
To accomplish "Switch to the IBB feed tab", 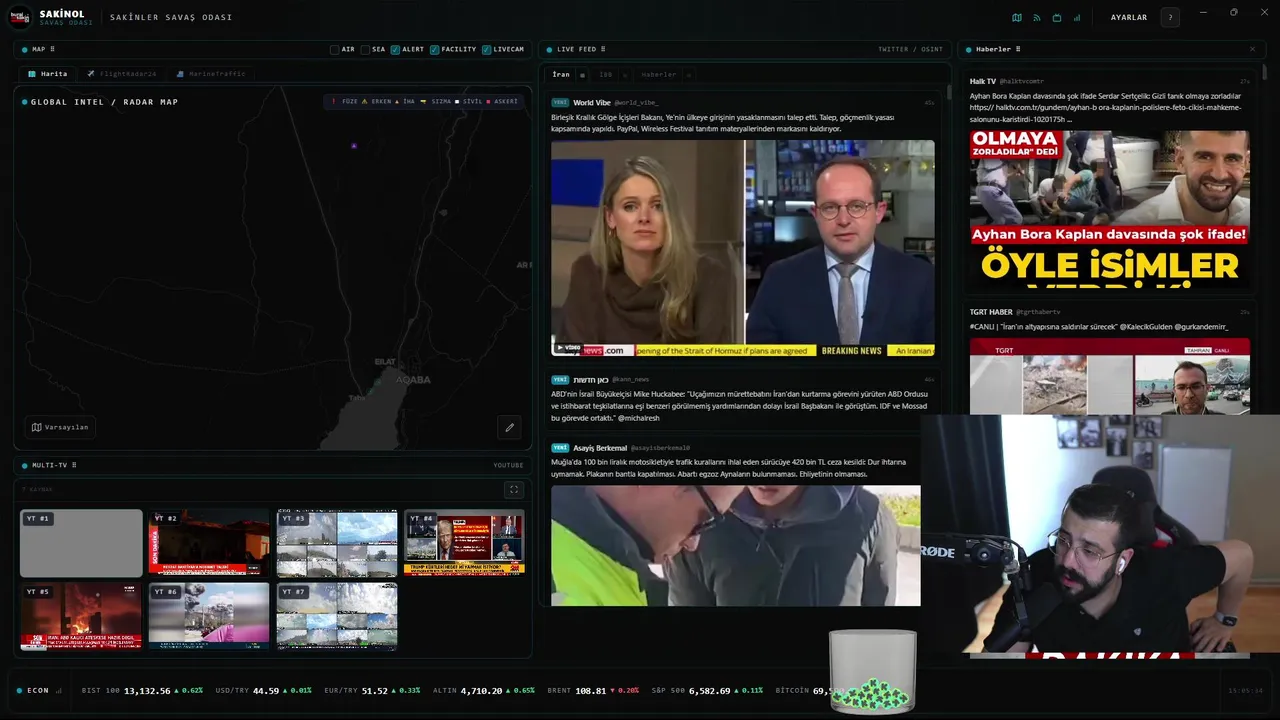I will click(606, 75).
